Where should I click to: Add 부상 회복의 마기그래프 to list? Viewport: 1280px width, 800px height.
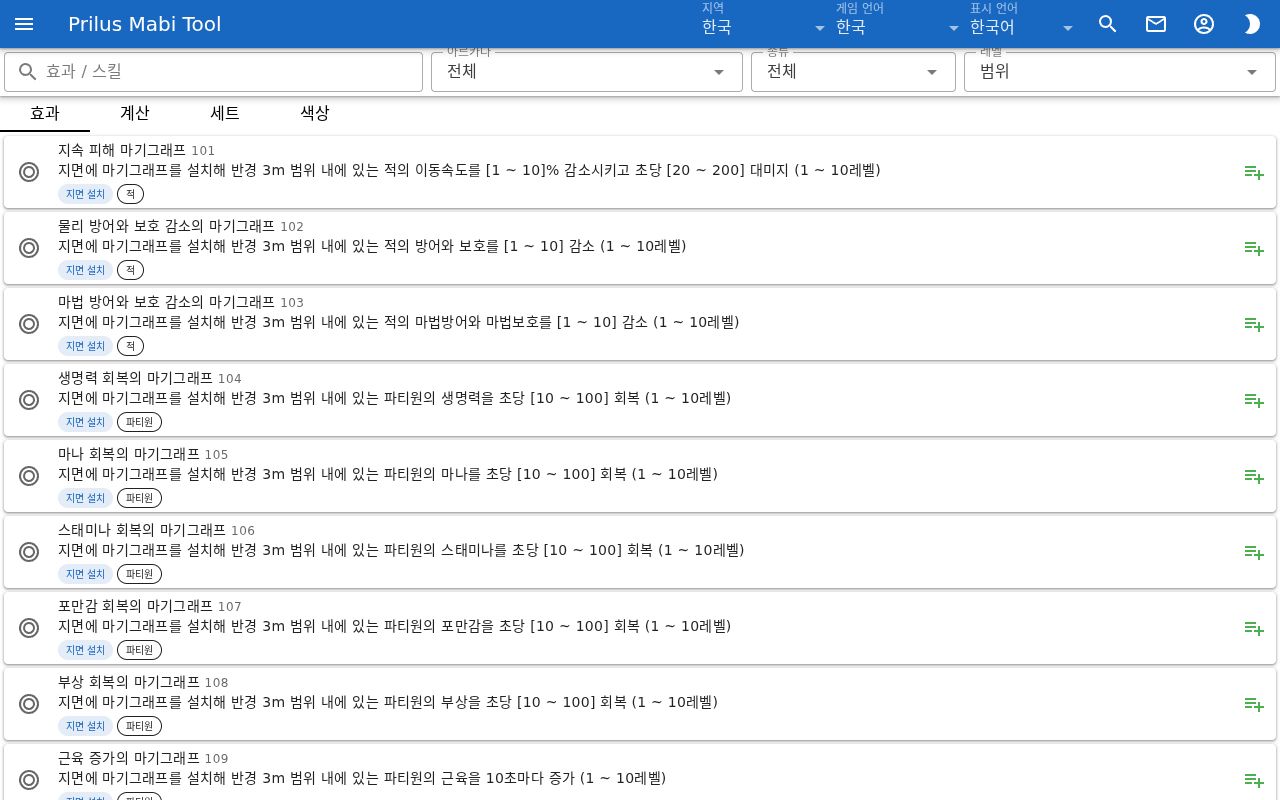point(1254,704)
